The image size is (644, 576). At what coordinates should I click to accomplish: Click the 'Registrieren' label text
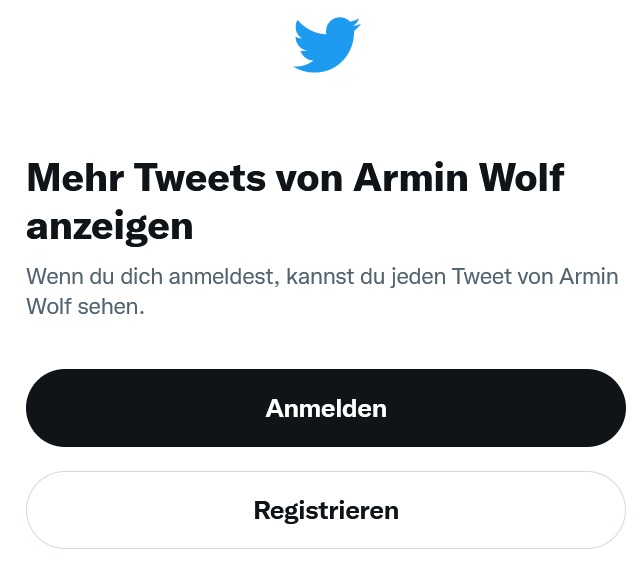(326, 511)
